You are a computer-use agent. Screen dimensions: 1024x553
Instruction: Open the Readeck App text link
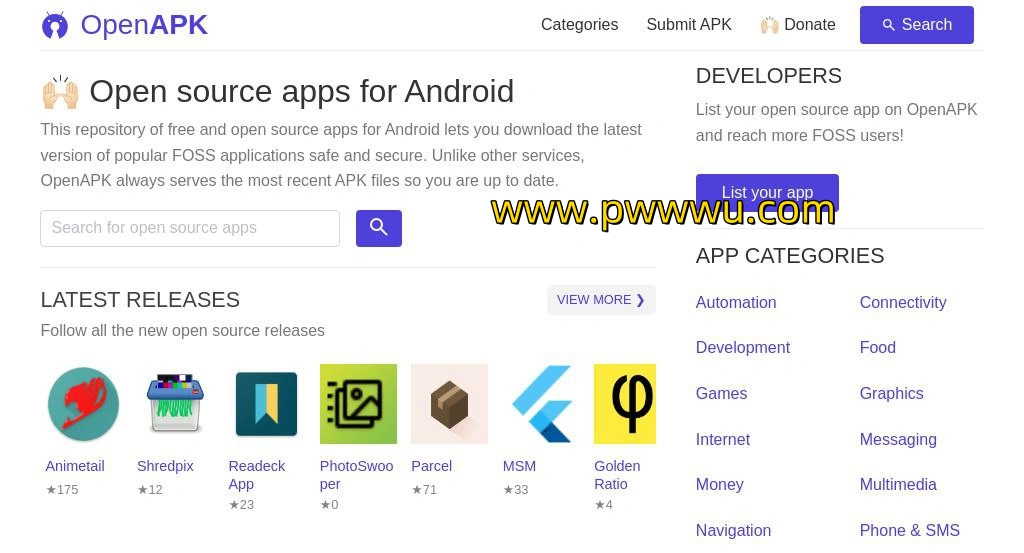257,475
